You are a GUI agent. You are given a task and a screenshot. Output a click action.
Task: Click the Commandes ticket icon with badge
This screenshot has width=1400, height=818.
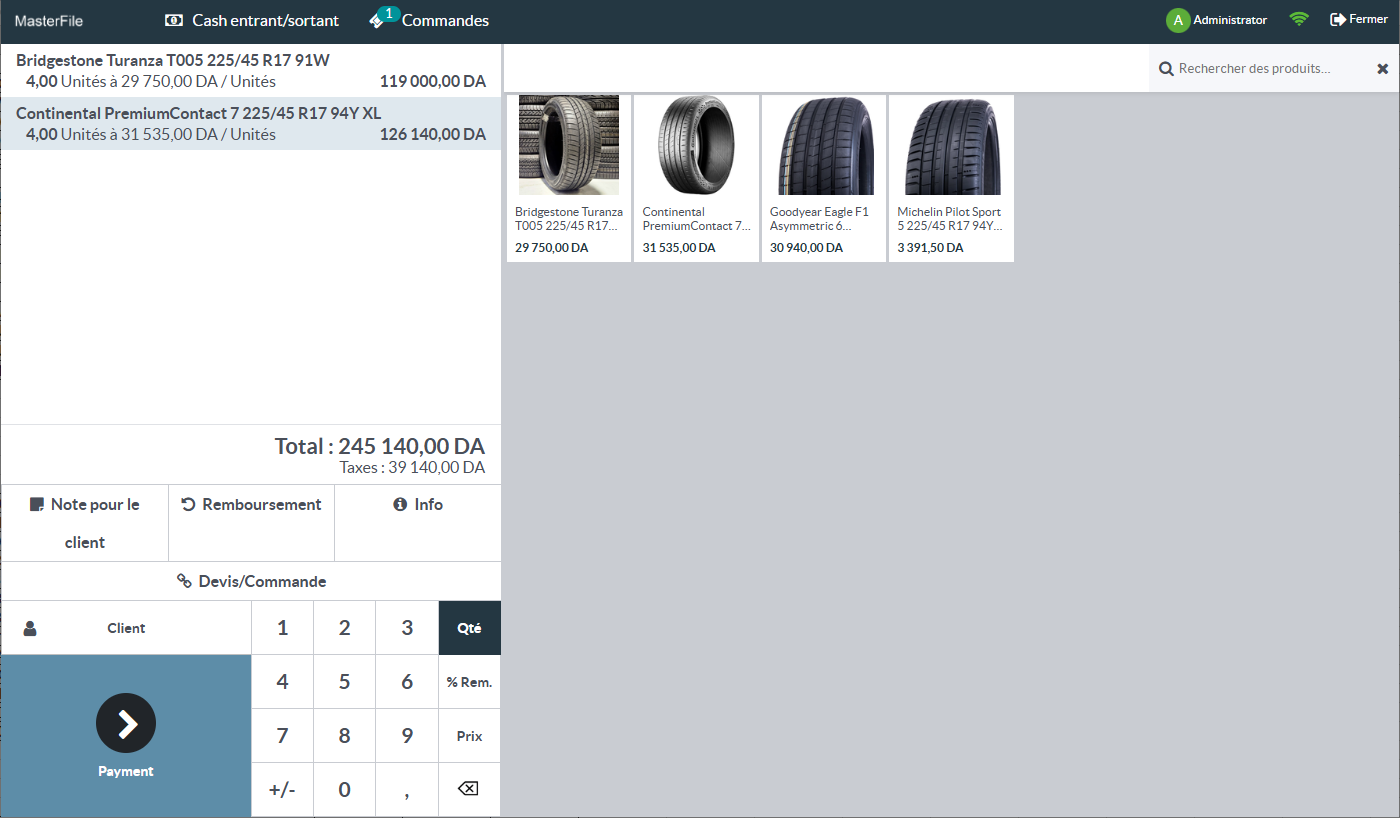(x=383, y=18)
